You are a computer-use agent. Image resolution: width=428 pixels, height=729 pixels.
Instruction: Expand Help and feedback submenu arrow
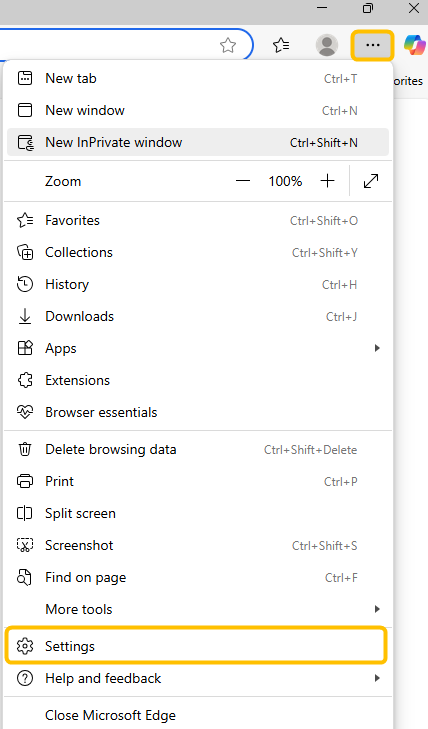tap(377, 678)
